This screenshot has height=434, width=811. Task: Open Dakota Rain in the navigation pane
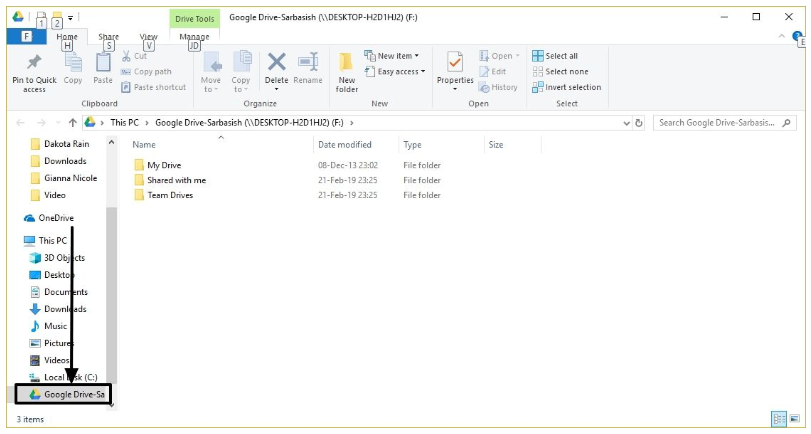coord(60,144)
